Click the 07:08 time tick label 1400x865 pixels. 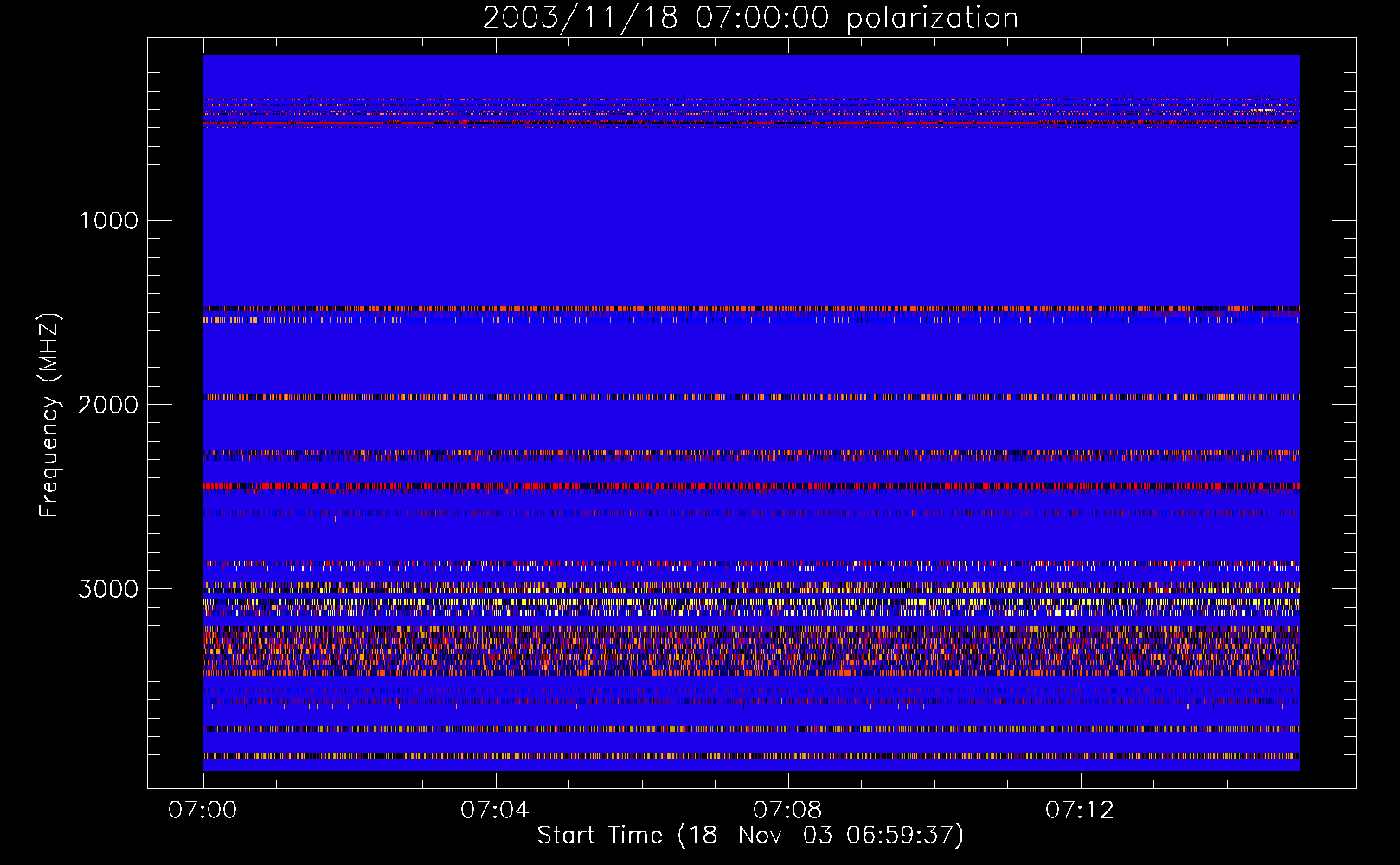pyautogui.click(x=787, y=811)
